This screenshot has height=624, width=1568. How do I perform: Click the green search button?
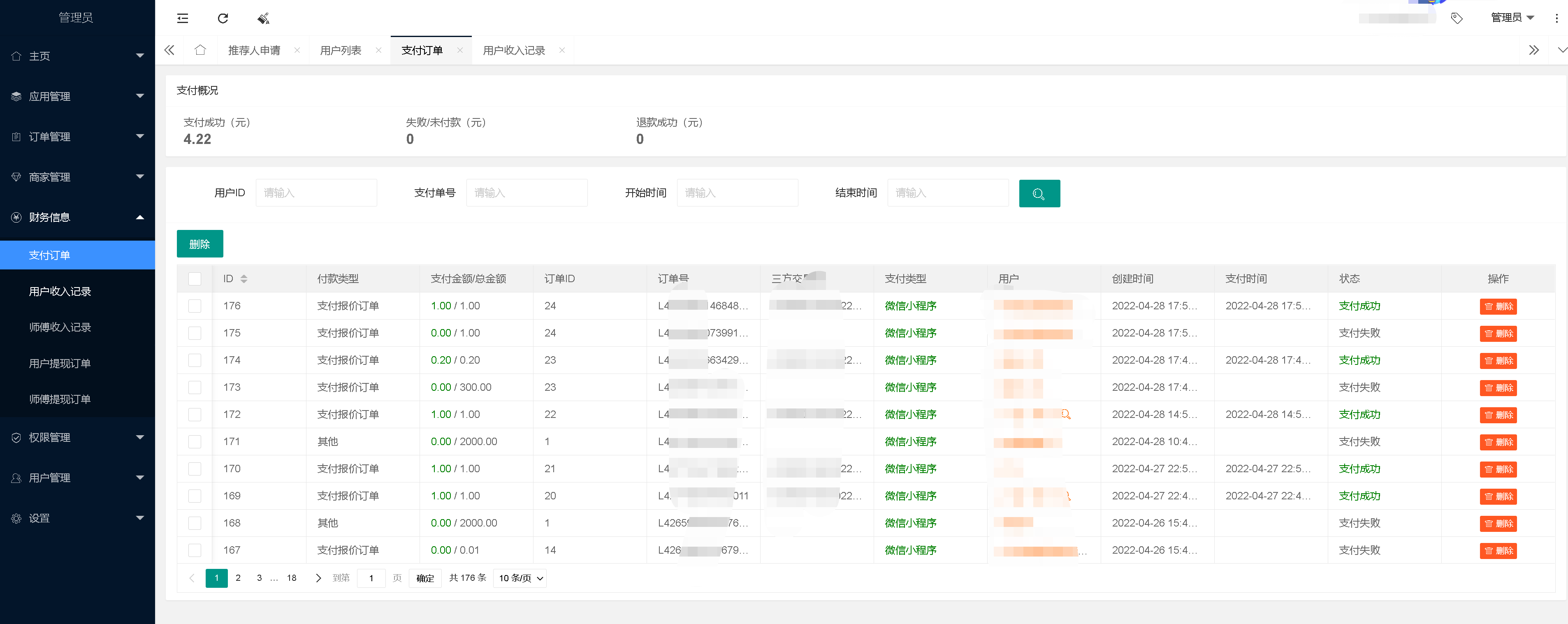[1039, 194]
